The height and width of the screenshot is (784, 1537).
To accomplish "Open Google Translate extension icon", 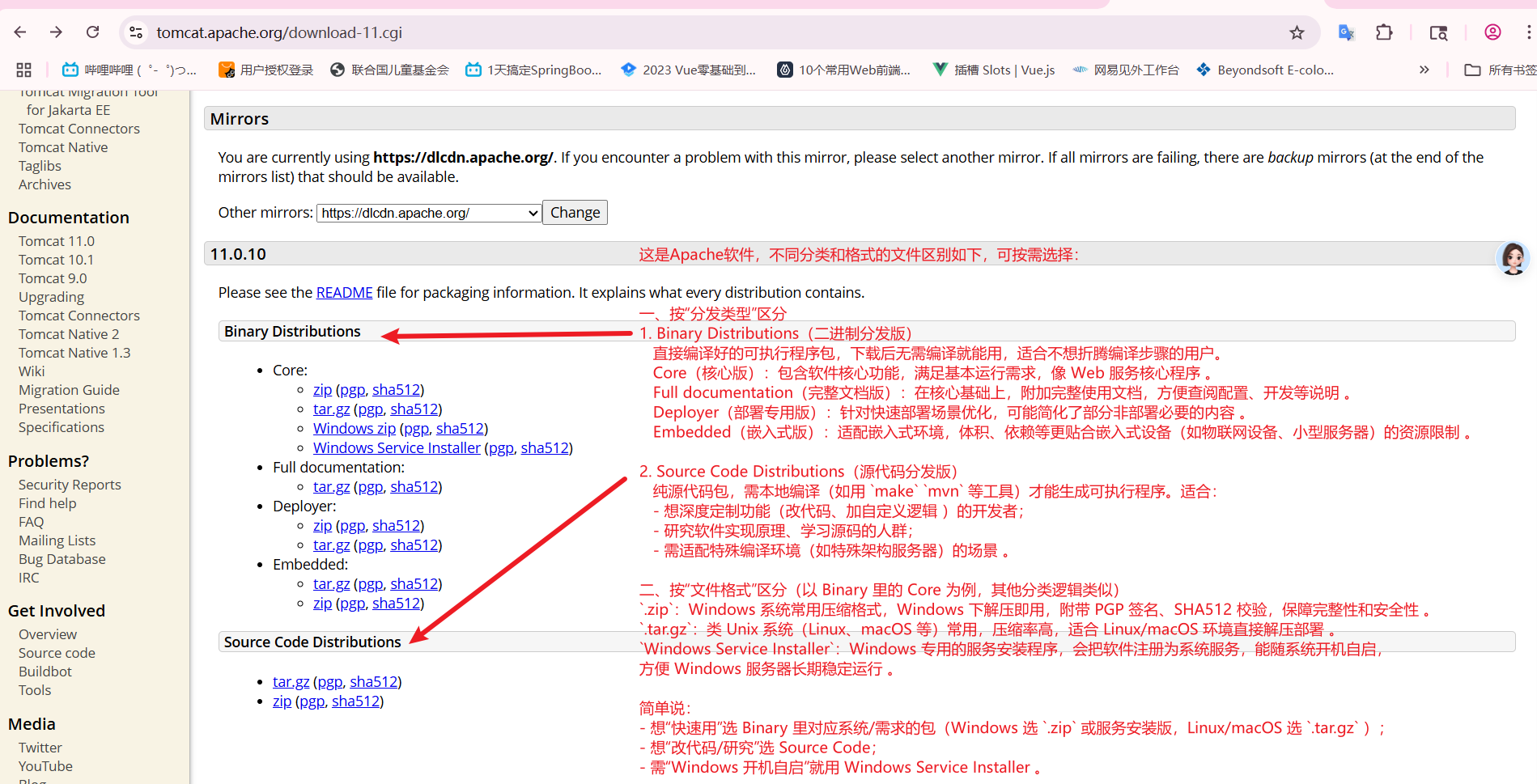I will pos(1346,32).
